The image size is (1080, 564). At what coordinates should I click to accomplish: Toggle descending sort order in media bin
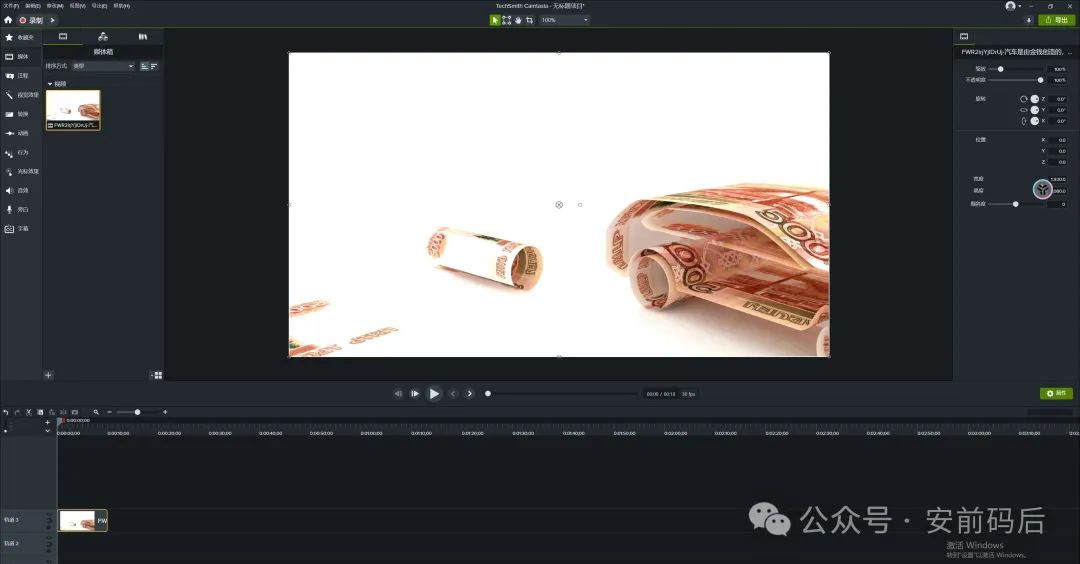(154, 66)
